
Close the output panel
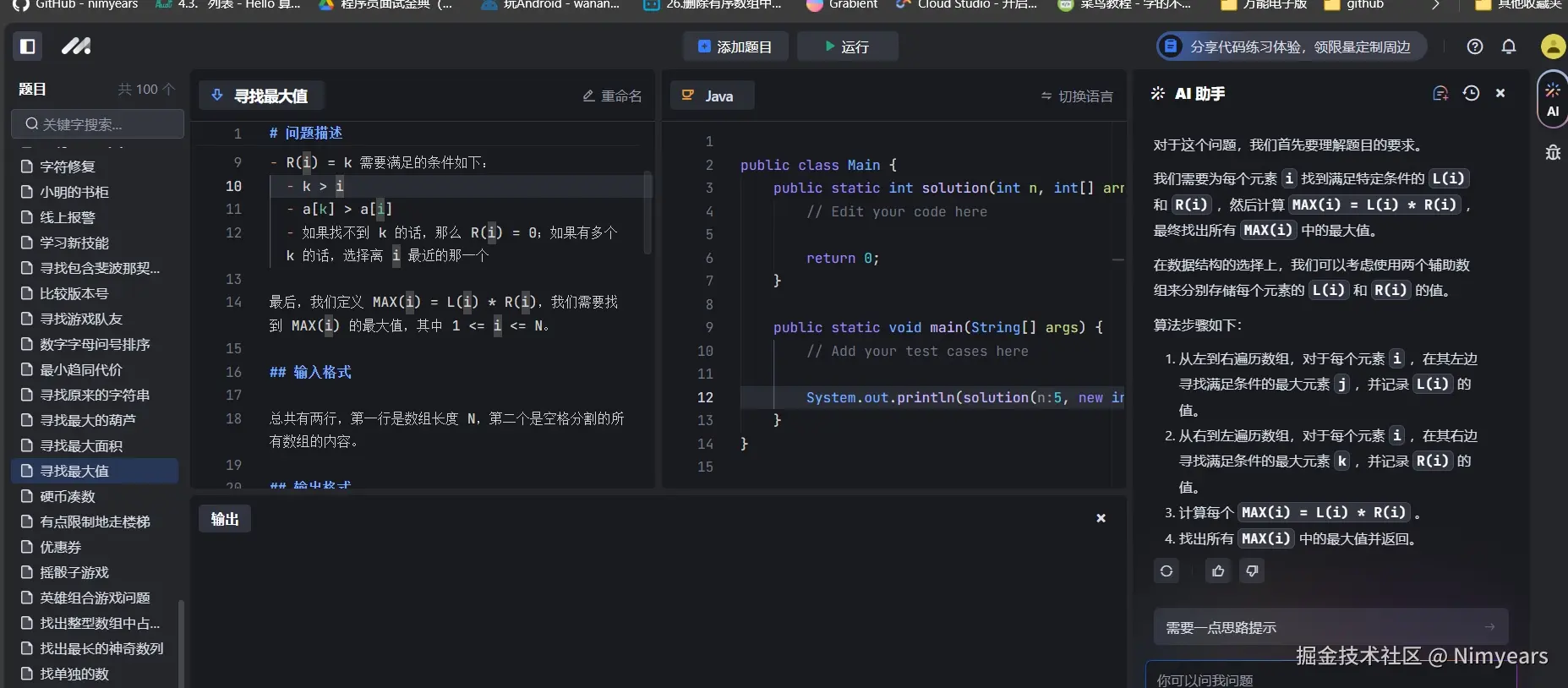point(1101,518)
